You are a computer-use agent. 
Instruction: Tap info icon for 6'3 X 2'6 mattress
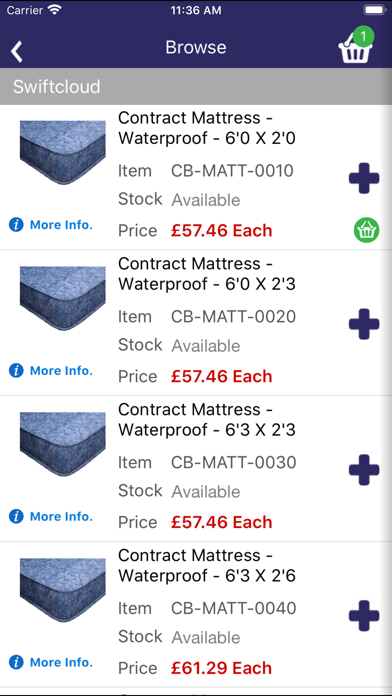pyautogui.click(x=16, y=662)
